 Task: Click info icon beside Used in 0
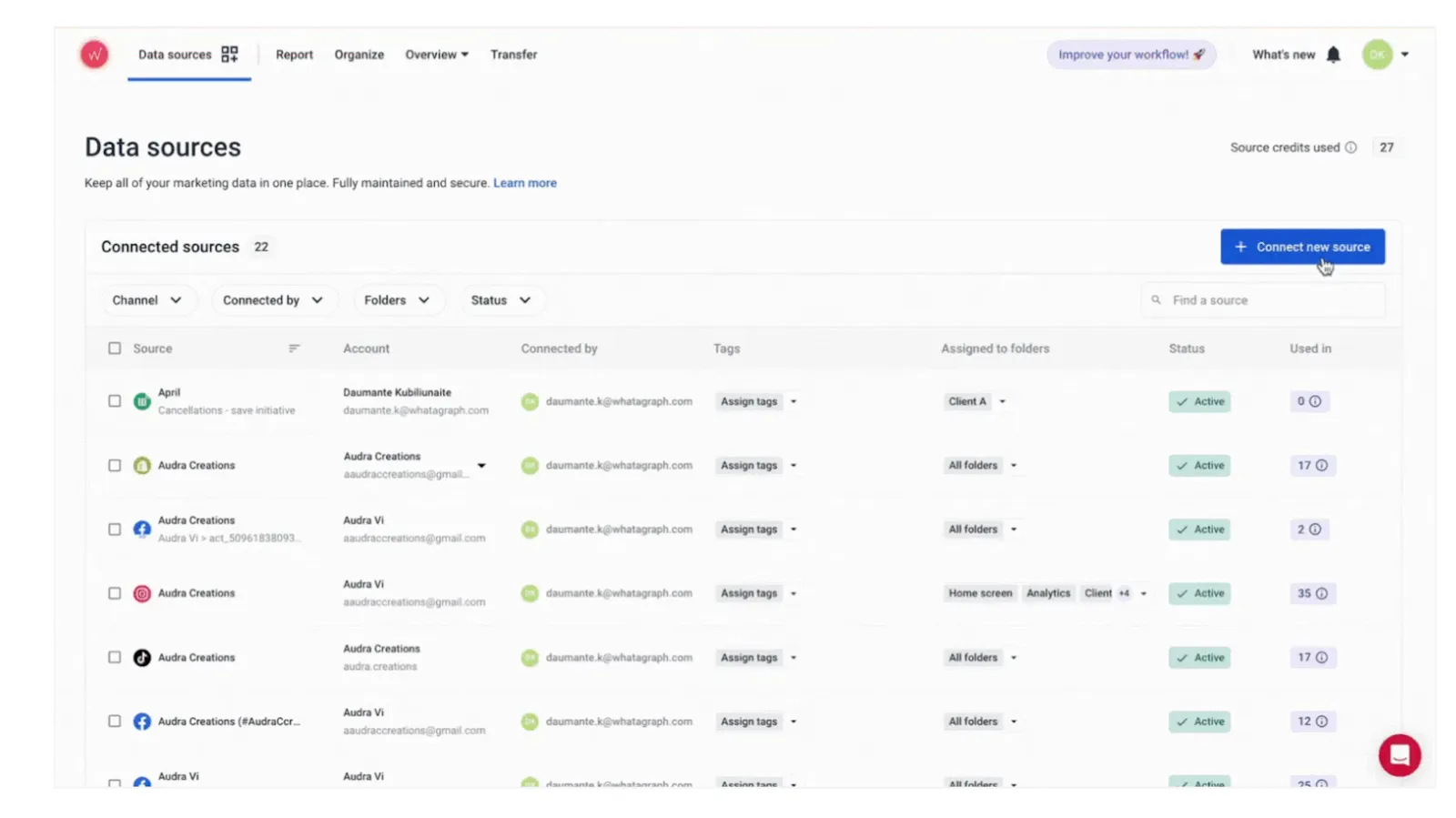click(x=1315, y=401)
